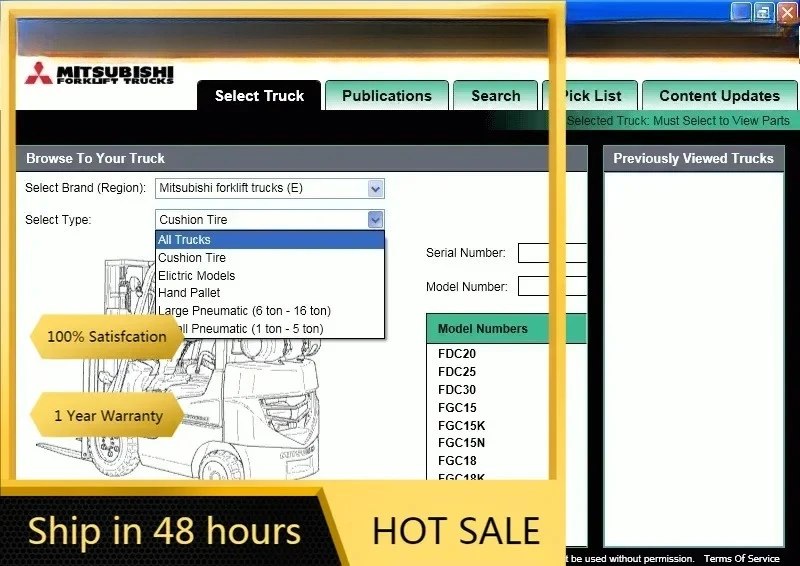Collapse the Select Type dropdown arrow
This screenshot has height=566, width=800.
[x=376, y=219]
